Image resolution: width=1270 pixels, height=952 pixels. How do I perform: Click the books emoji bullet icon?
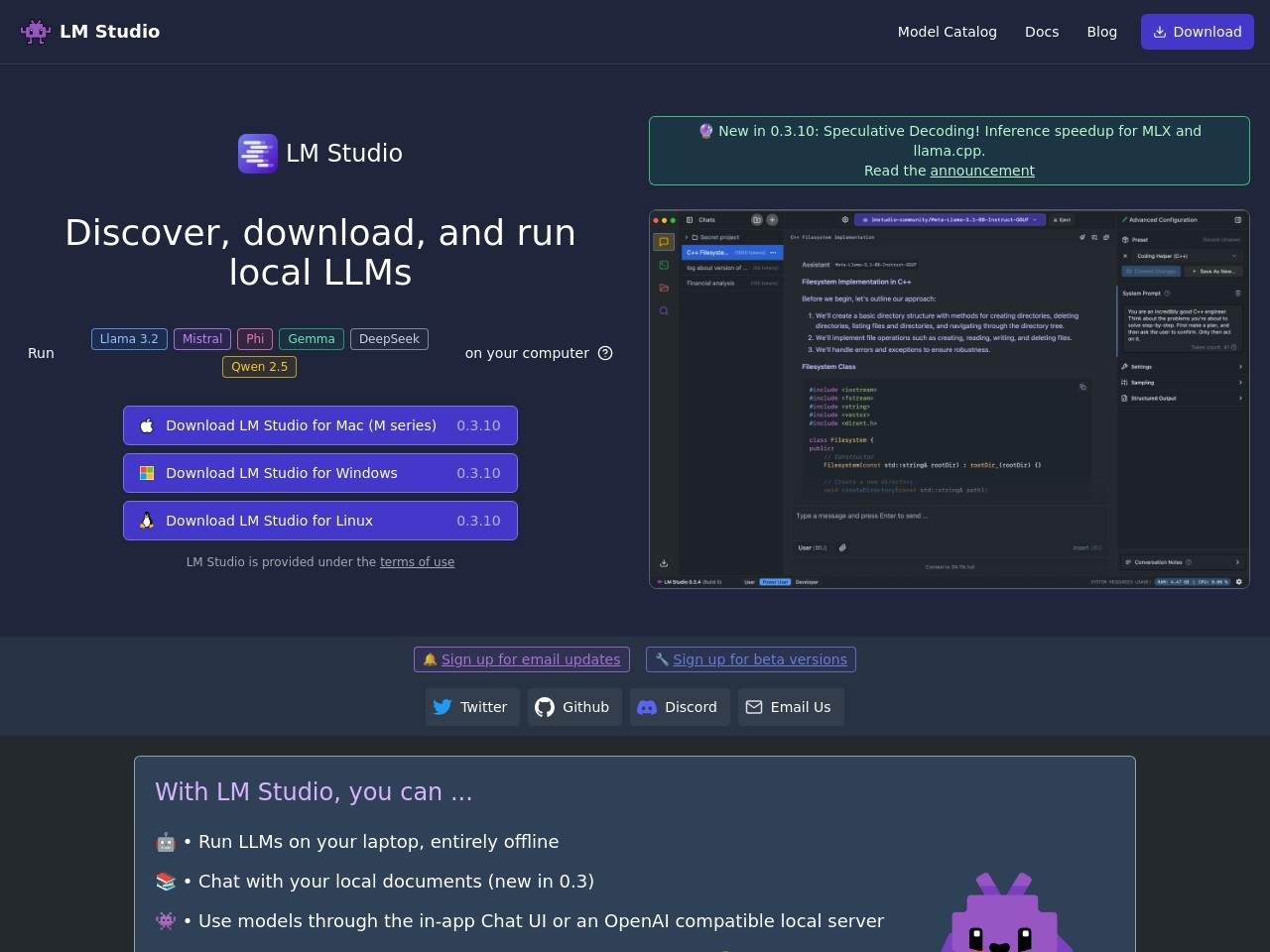pos(166,882)
